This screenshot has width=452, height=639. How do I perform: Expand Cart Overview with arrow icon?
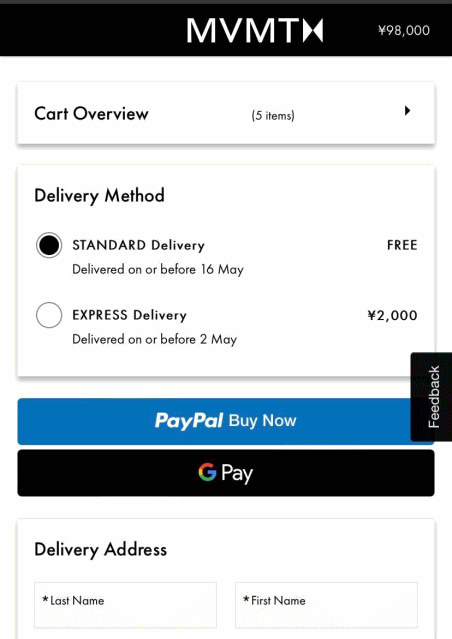pyautogui.click(x=407, y=110)
